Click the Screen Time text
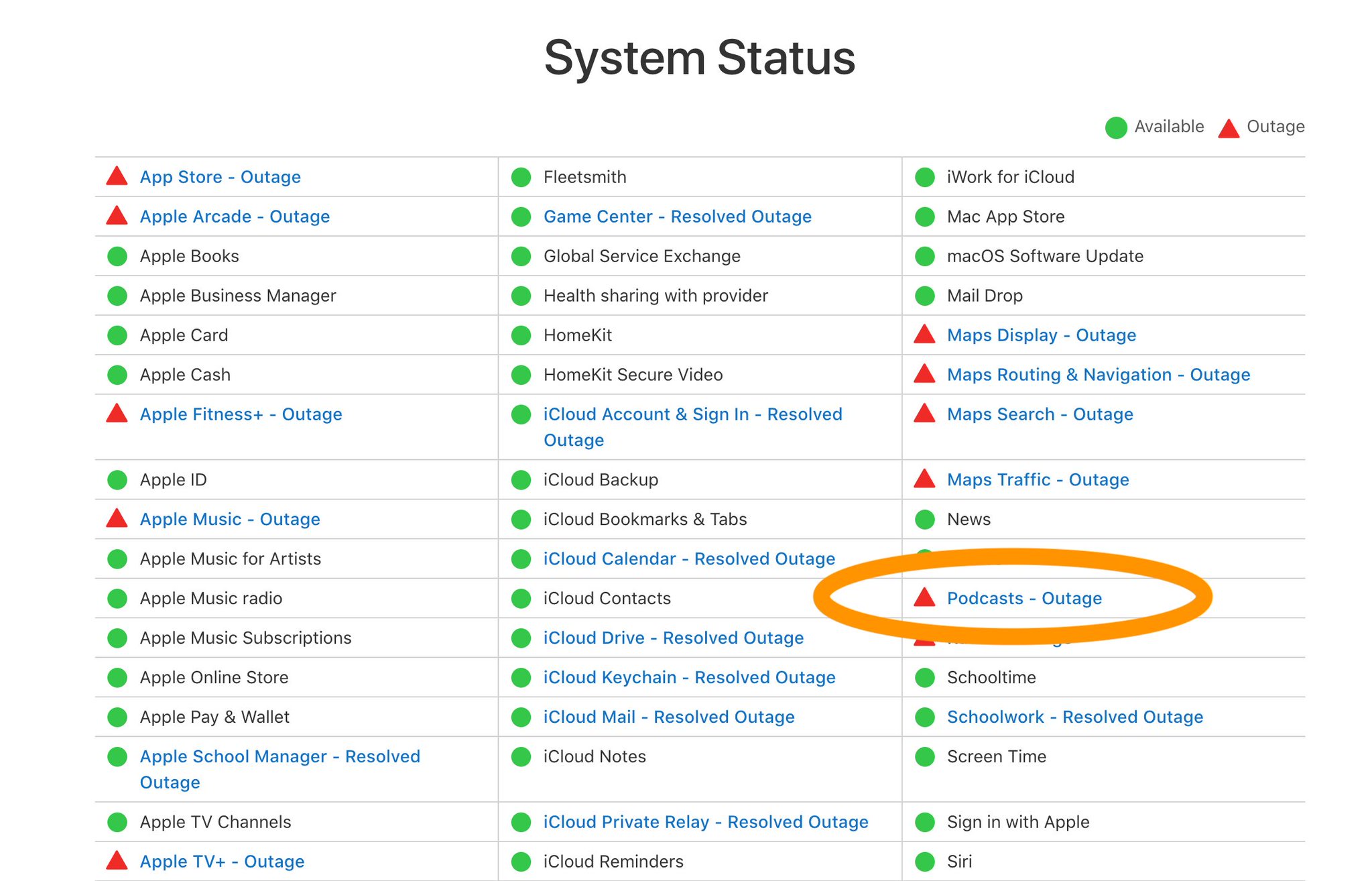Viewport: 1372px width, 881px height. (x=997, y=757)
